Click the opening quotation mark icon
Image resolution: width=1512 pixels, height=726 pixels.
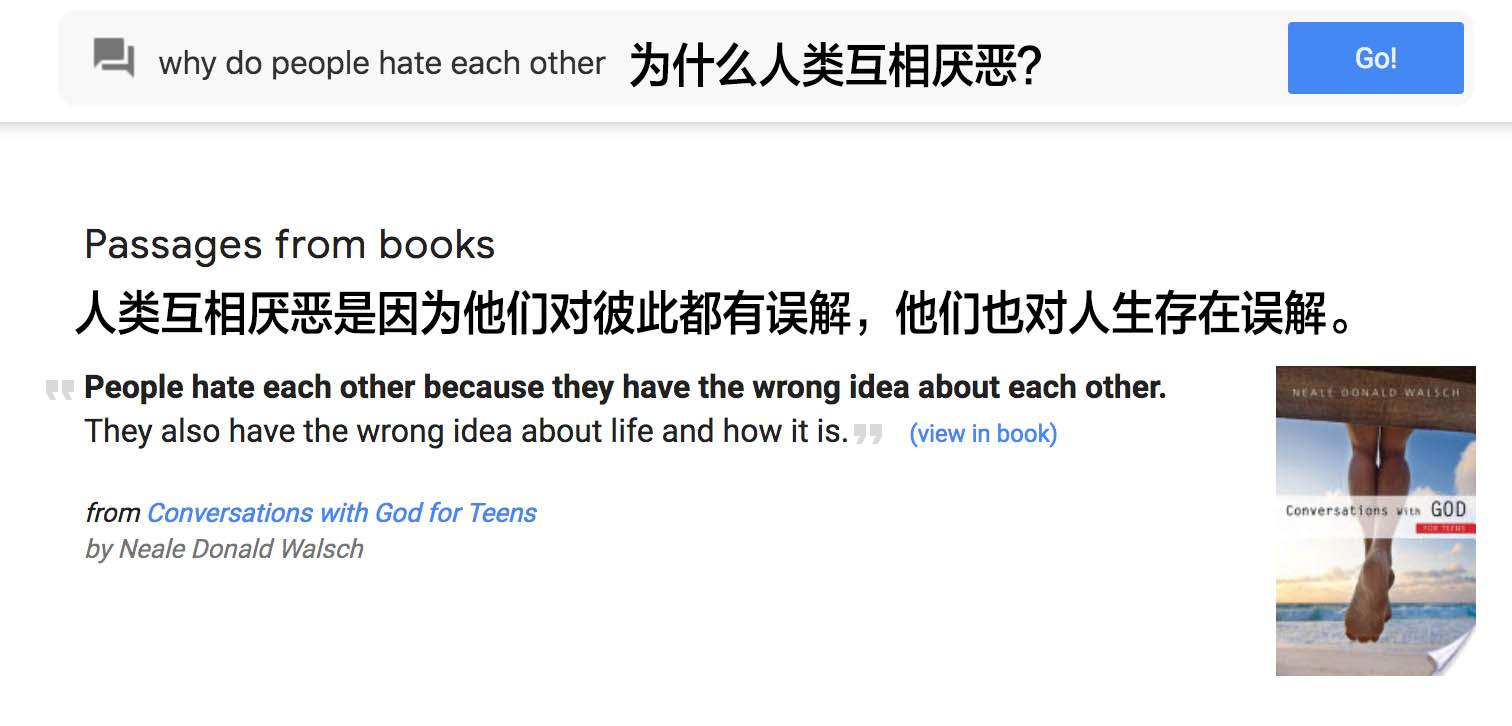click(60, 389)
